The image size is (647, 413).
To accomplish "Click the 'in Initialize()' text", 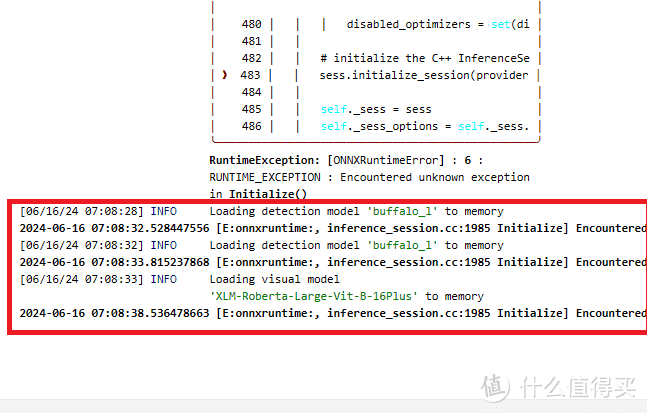I will tap(258, 194).
